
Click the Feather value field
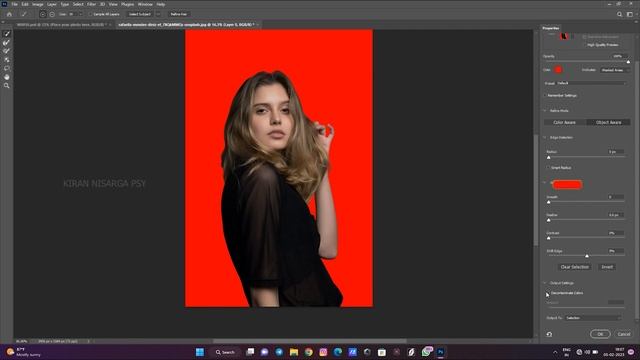(616, 215)
